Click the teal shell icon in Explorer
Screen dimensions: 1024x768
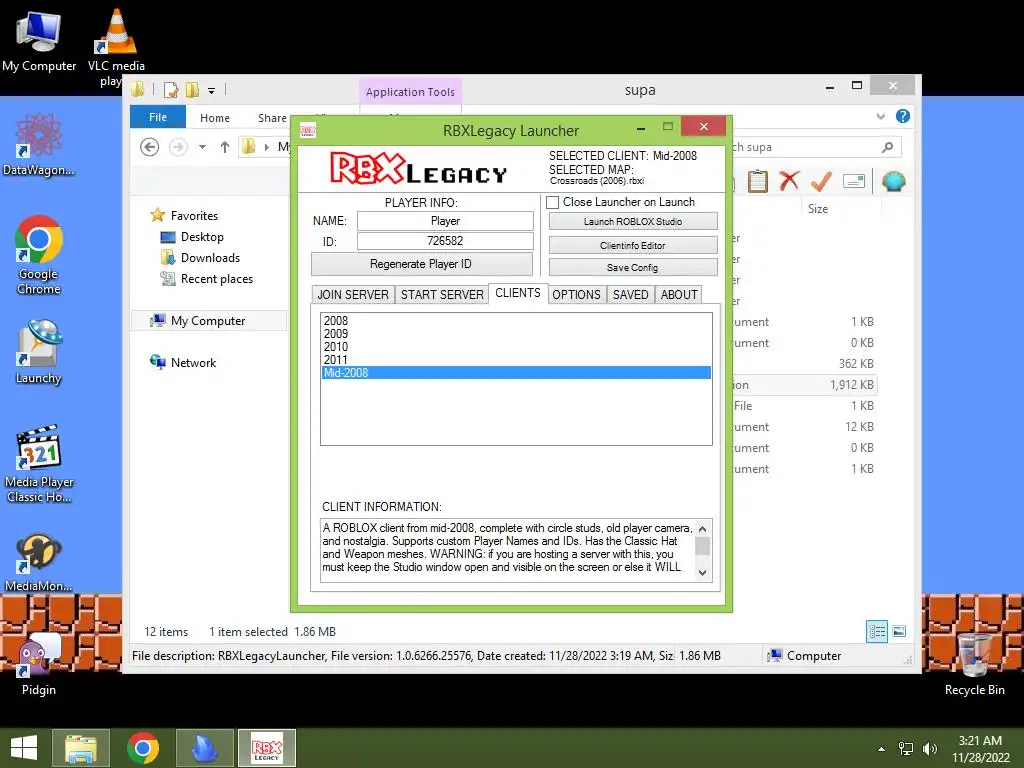tap(893, 181)
